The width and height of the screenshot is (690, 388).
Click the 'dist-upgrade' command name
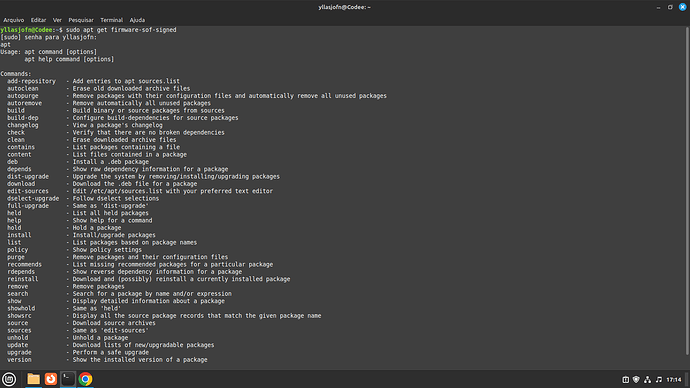click(28, 176)
